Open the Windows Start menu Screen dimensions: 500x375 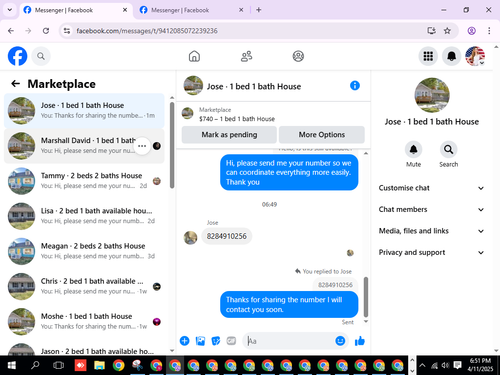pyautogui.click(x=11, y=365)
